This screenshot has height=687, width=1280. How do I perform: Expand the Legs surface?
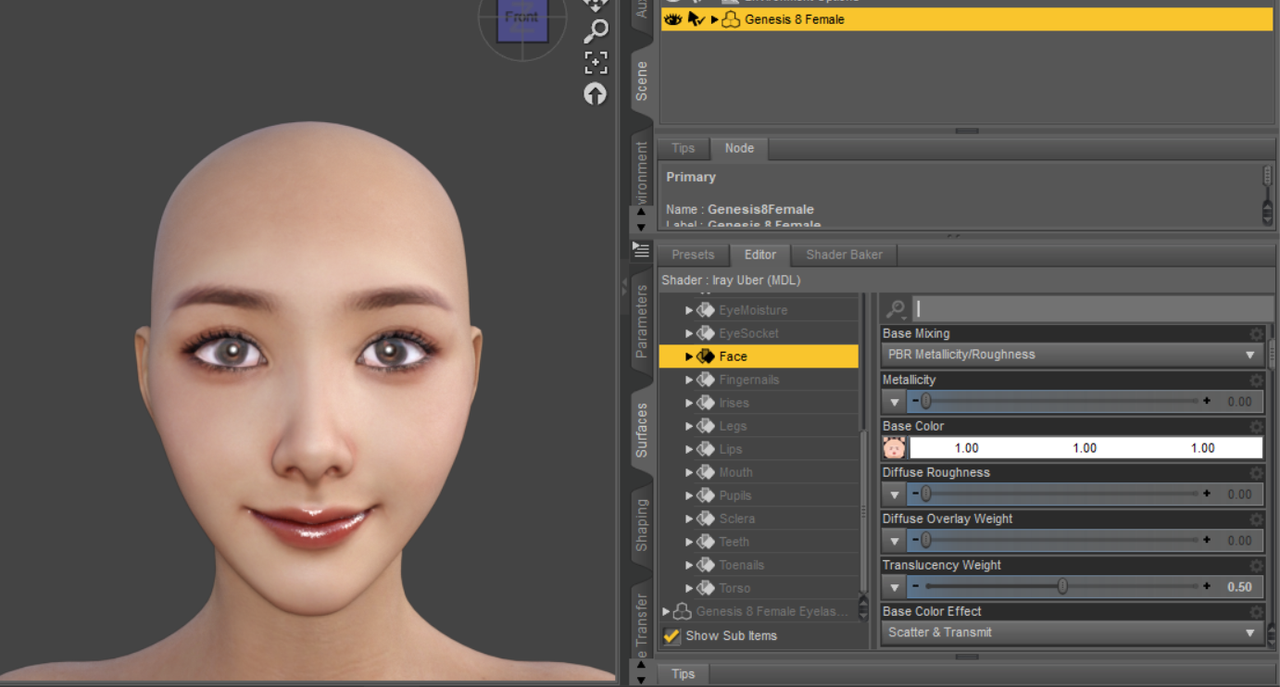tap(689, 426)
